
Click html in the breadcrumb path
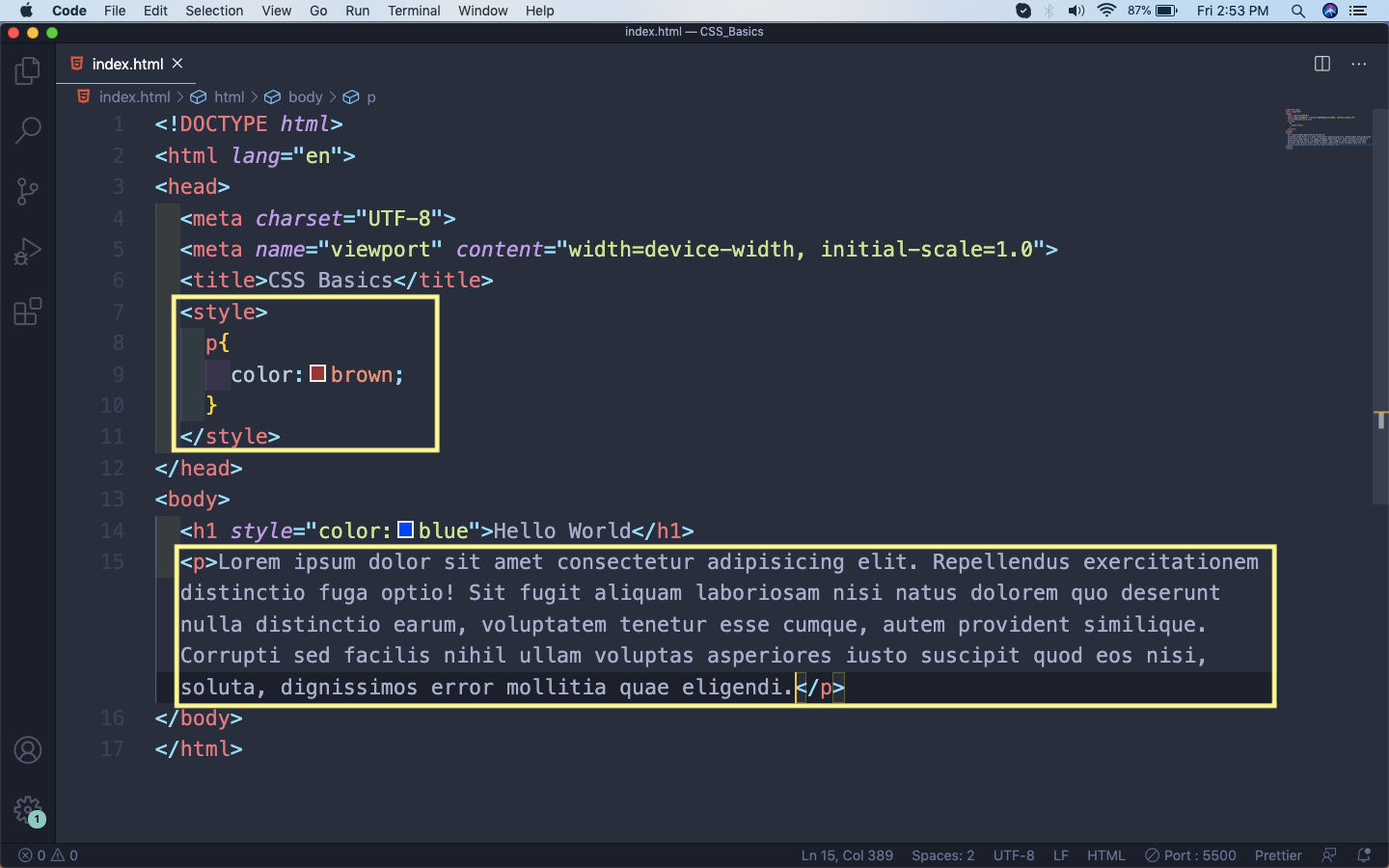click(x=229, y=96)
